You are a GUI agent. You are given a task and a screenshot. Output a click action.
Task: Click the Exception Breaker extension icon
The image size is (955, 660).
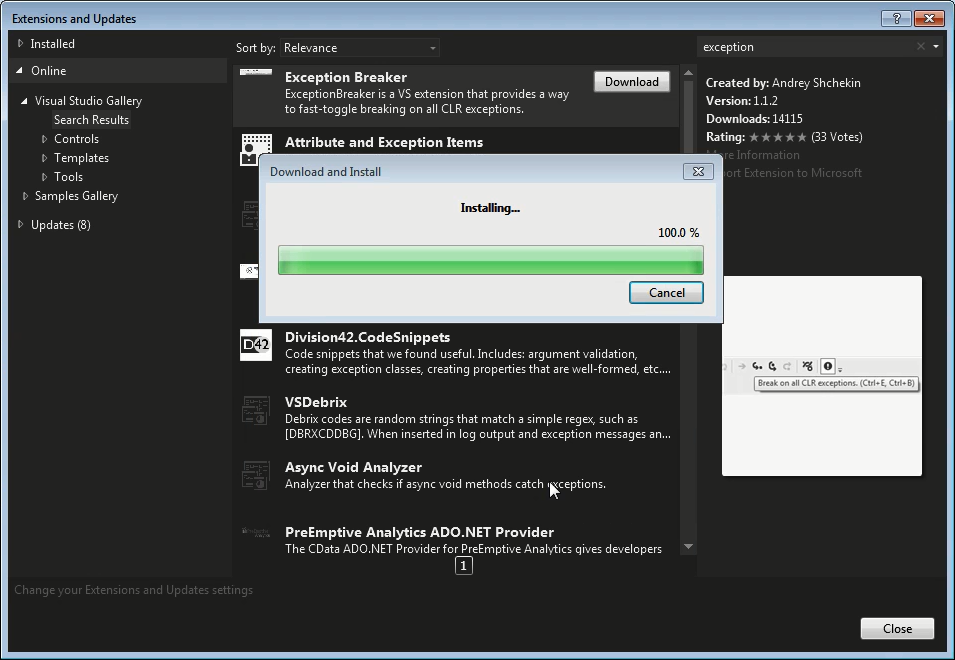coord(256,72)
